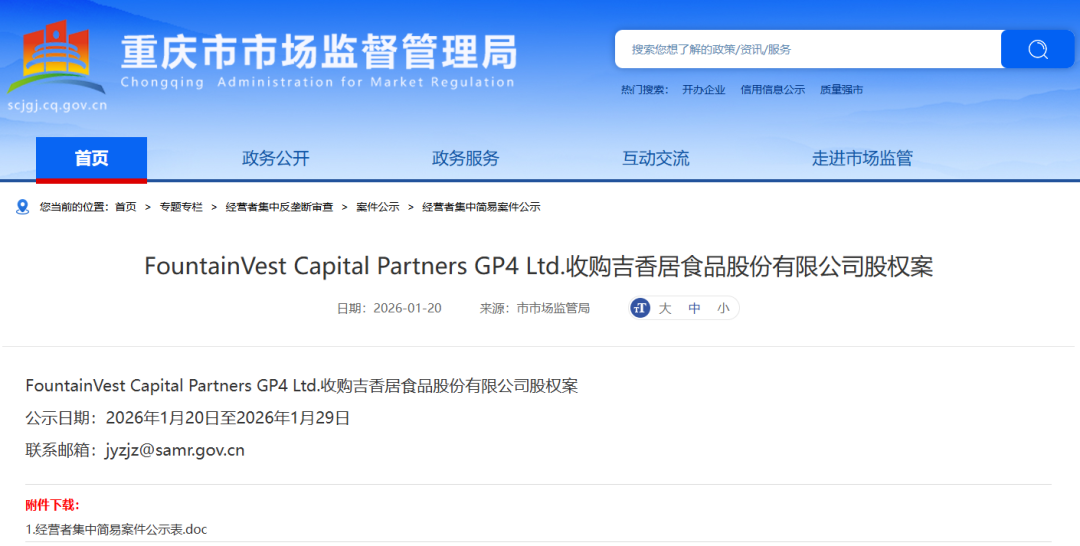
Task: Click the scjgj.cq.gov.cn domain text
Action: point(57,106)
